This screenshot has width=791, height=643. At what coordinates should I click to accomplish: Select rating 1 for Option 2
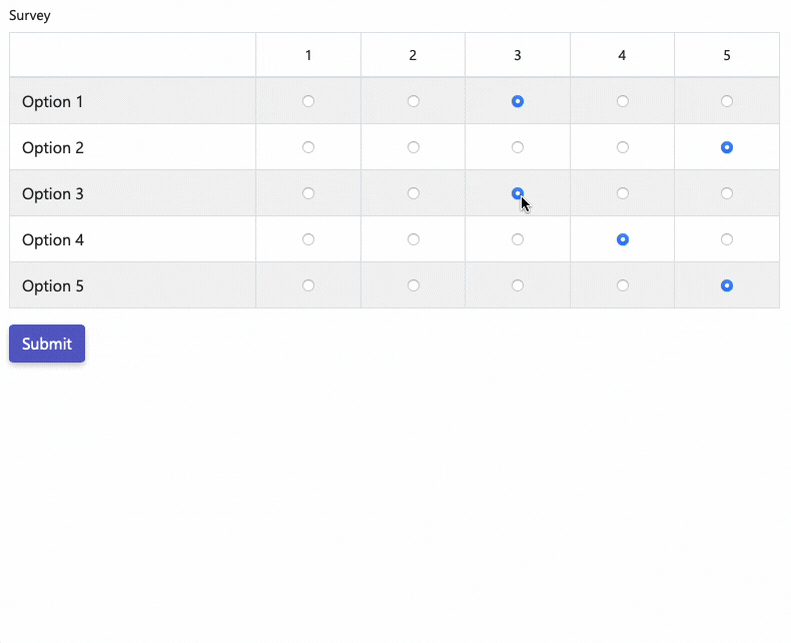[x=308, y=147]
